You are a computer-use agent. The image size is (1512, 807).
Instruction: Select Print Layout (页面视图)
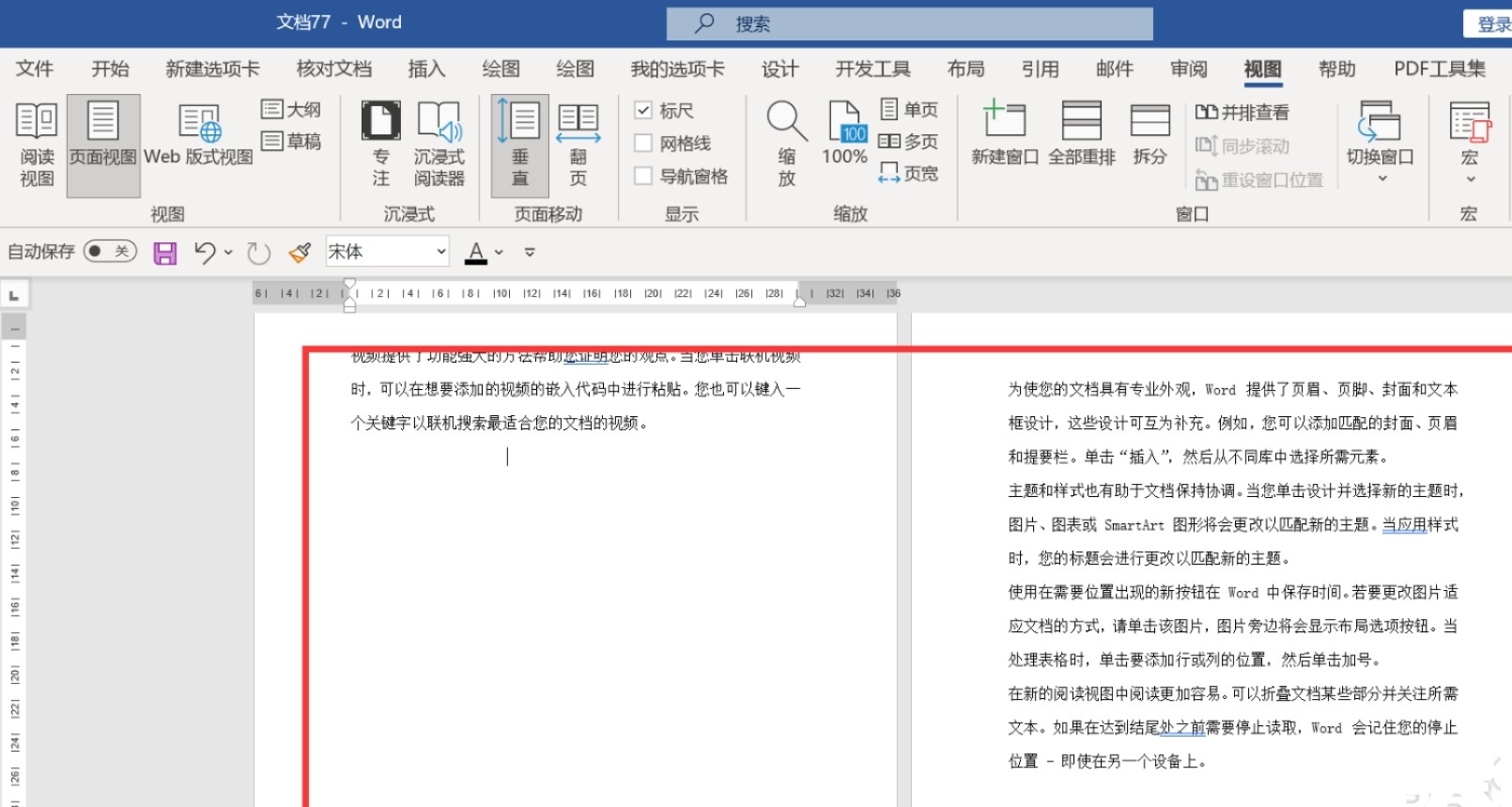click(103, 146)
